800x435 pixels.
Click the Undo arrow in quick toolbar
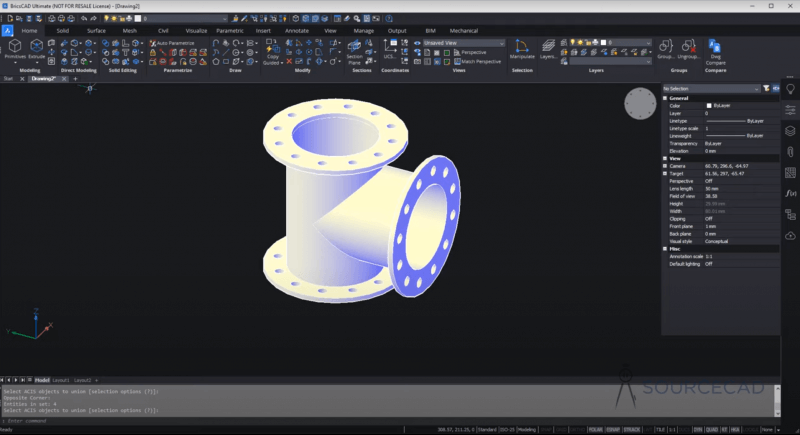[x=84, y=18]
